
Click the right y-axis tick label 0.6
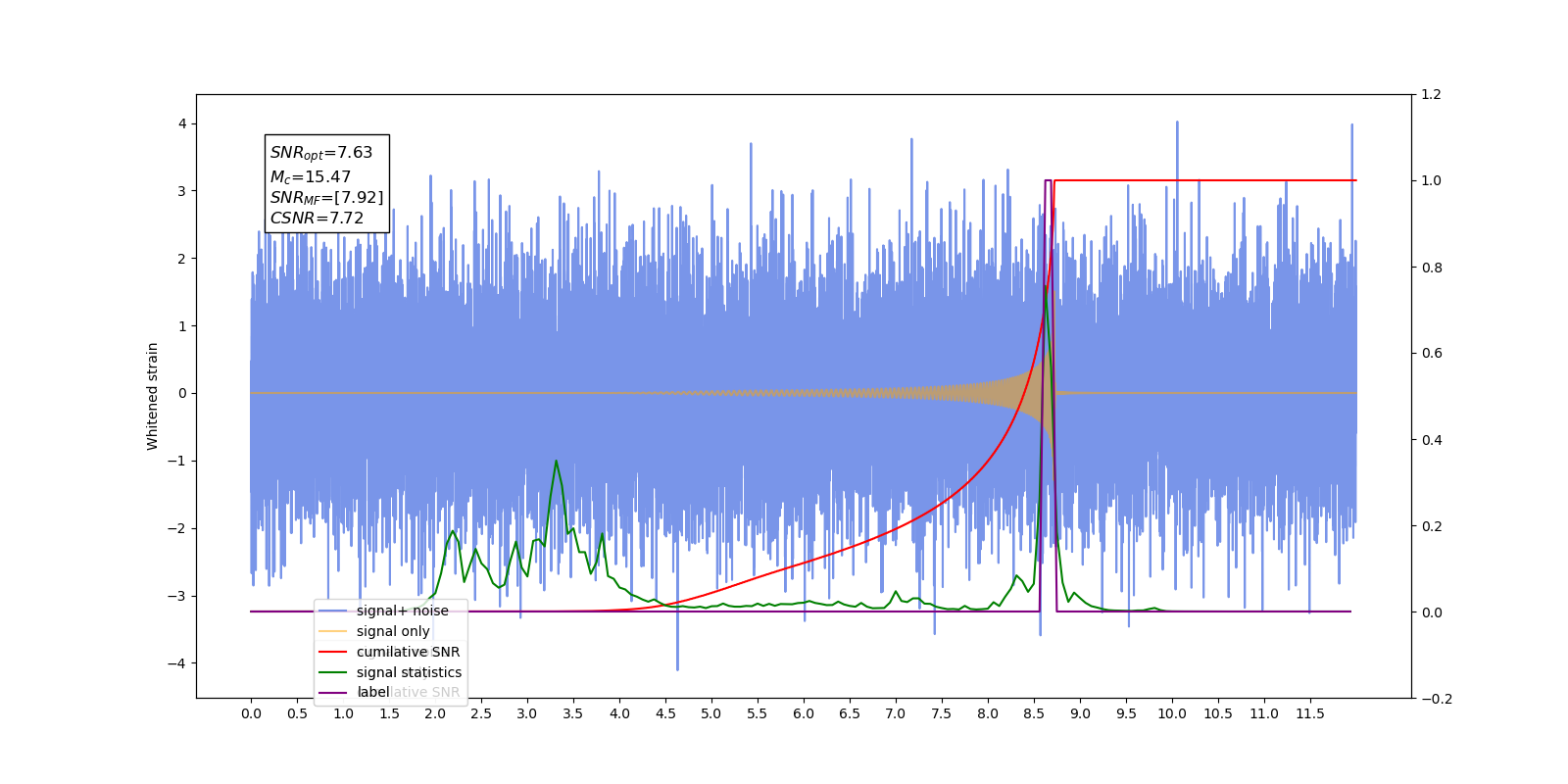point(1432,354)
